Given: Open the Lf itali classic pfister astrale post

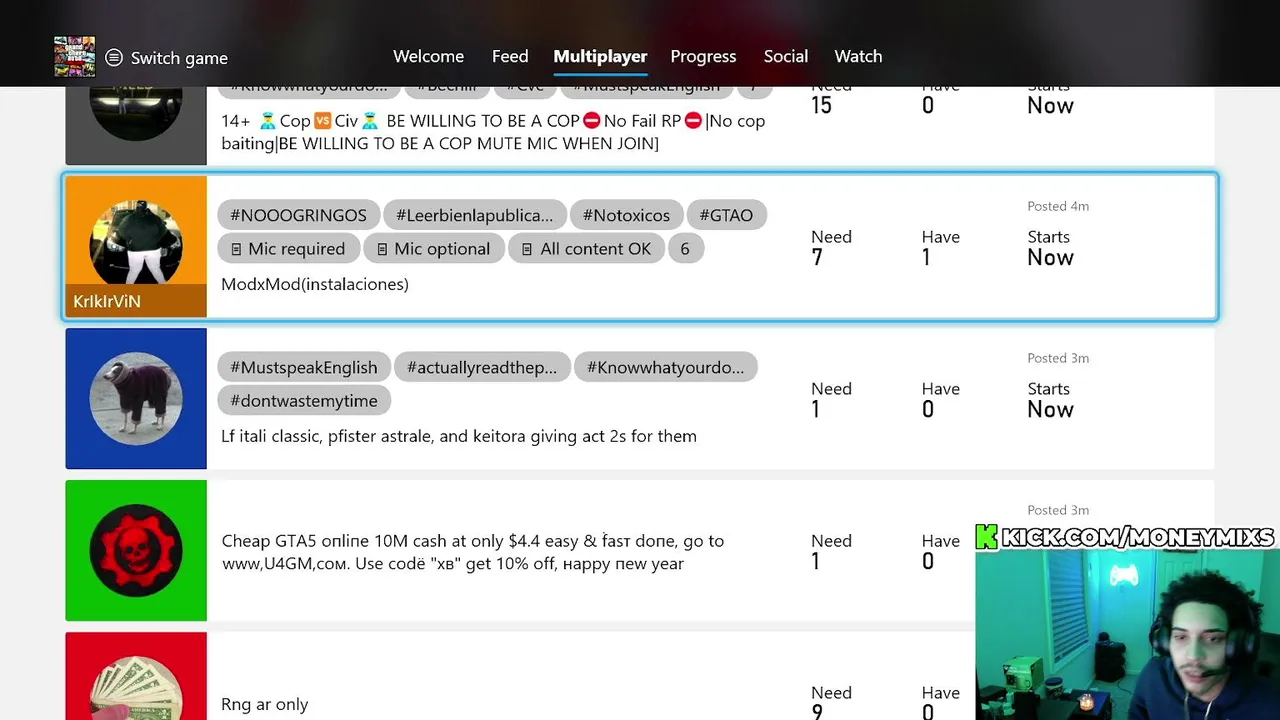Looking at the screenshot, I should click(x=640, y=398).
